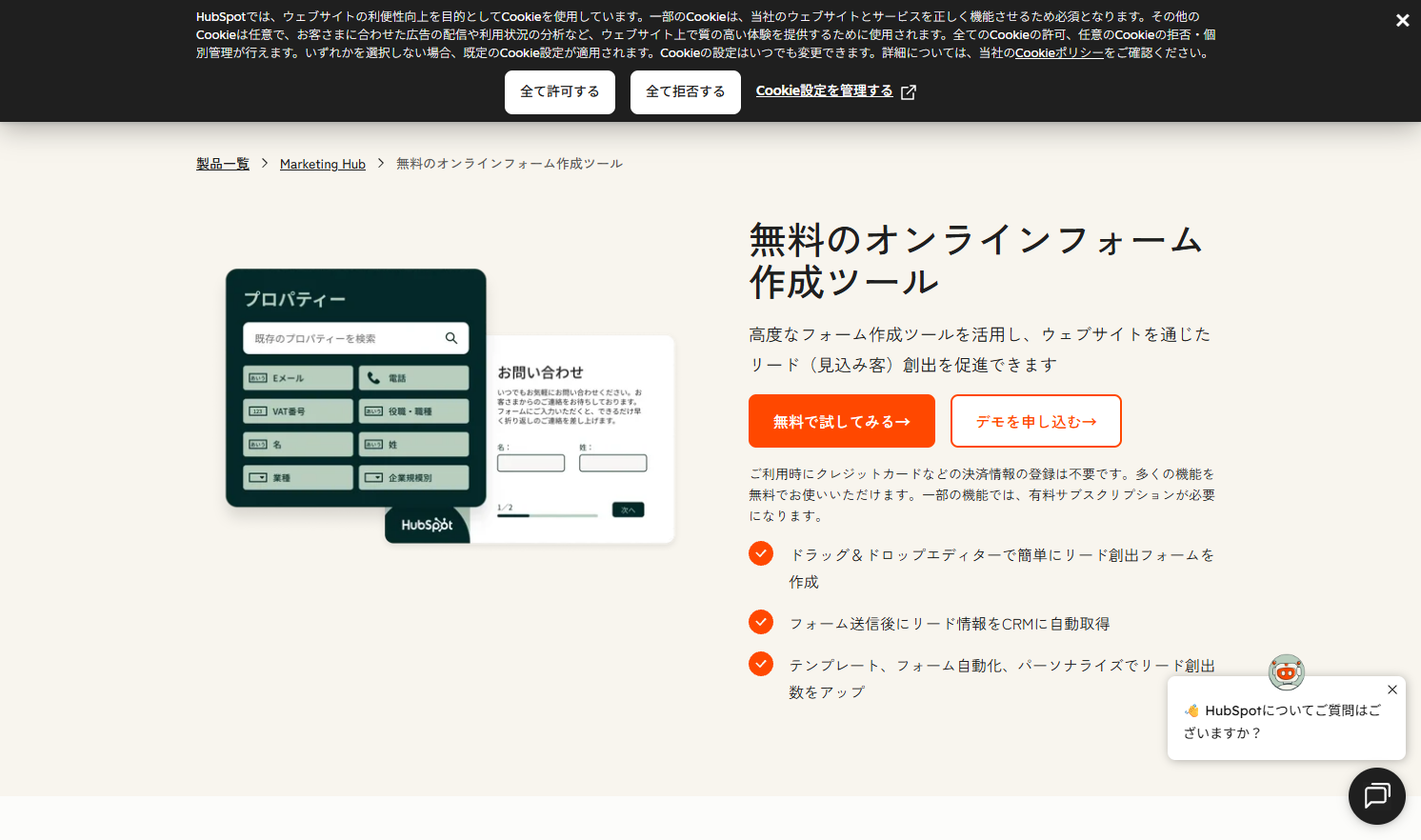Click chevron after Marketing Hub breadcrumb
The height and width of the screenshot is (840, 1421).
[x=381, y=164]
